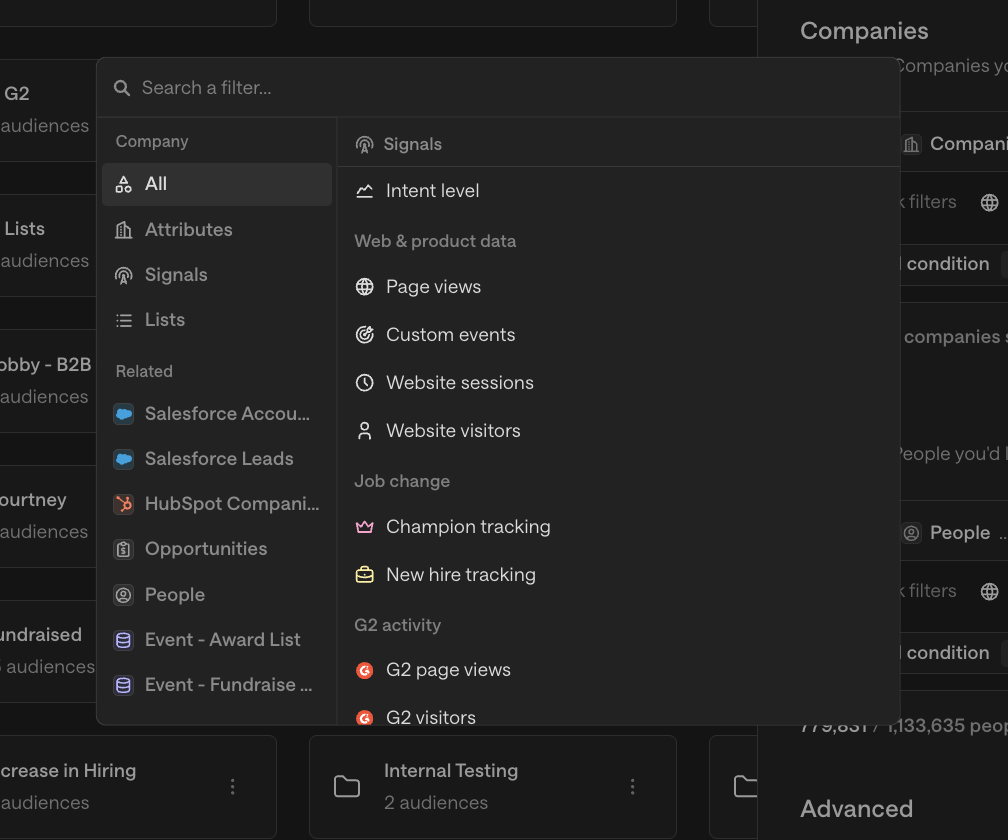Select Opportunities related object

click(x=217, y=550)
